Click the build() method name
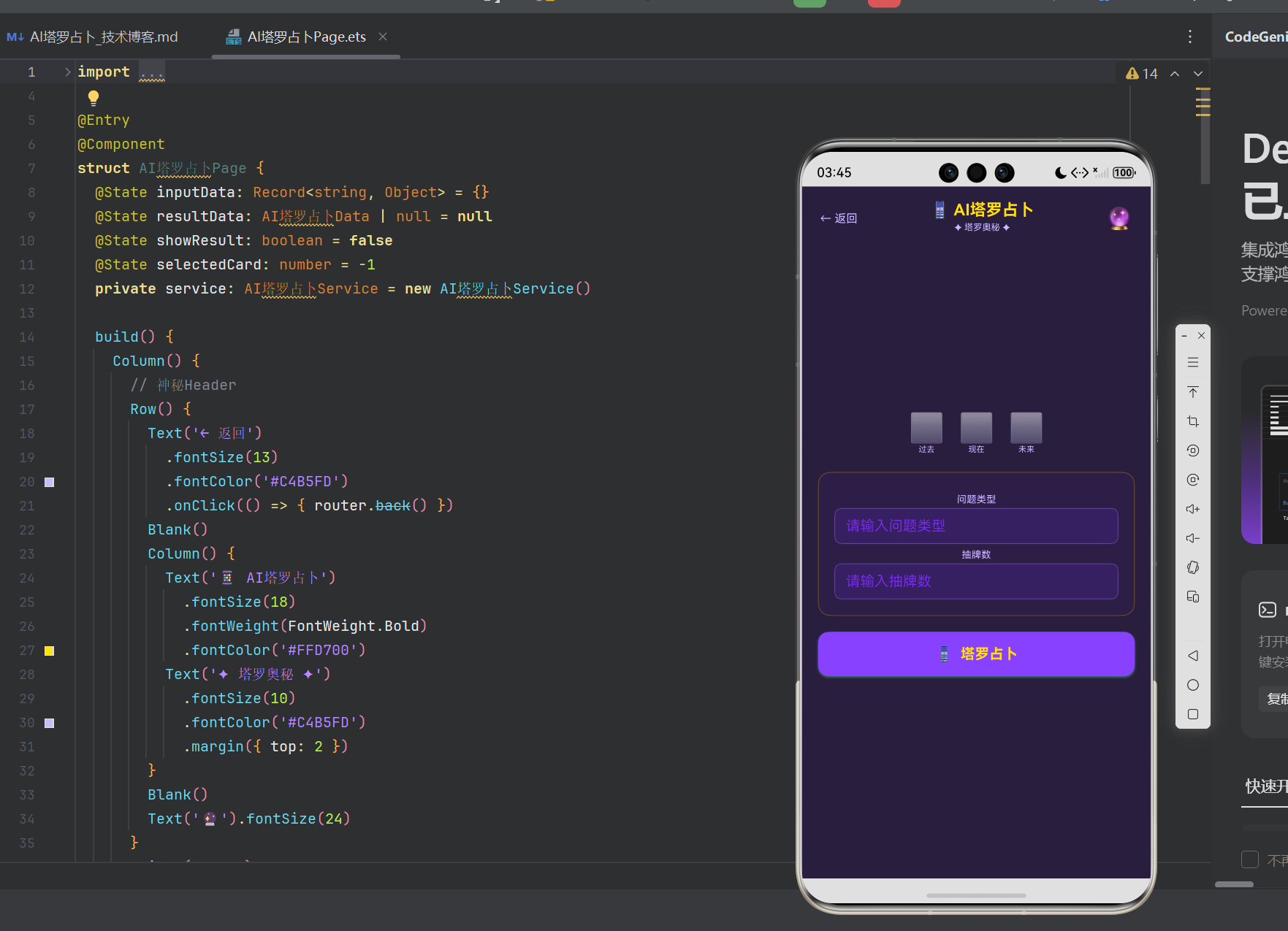1288x931 pixels. point(117,337)
